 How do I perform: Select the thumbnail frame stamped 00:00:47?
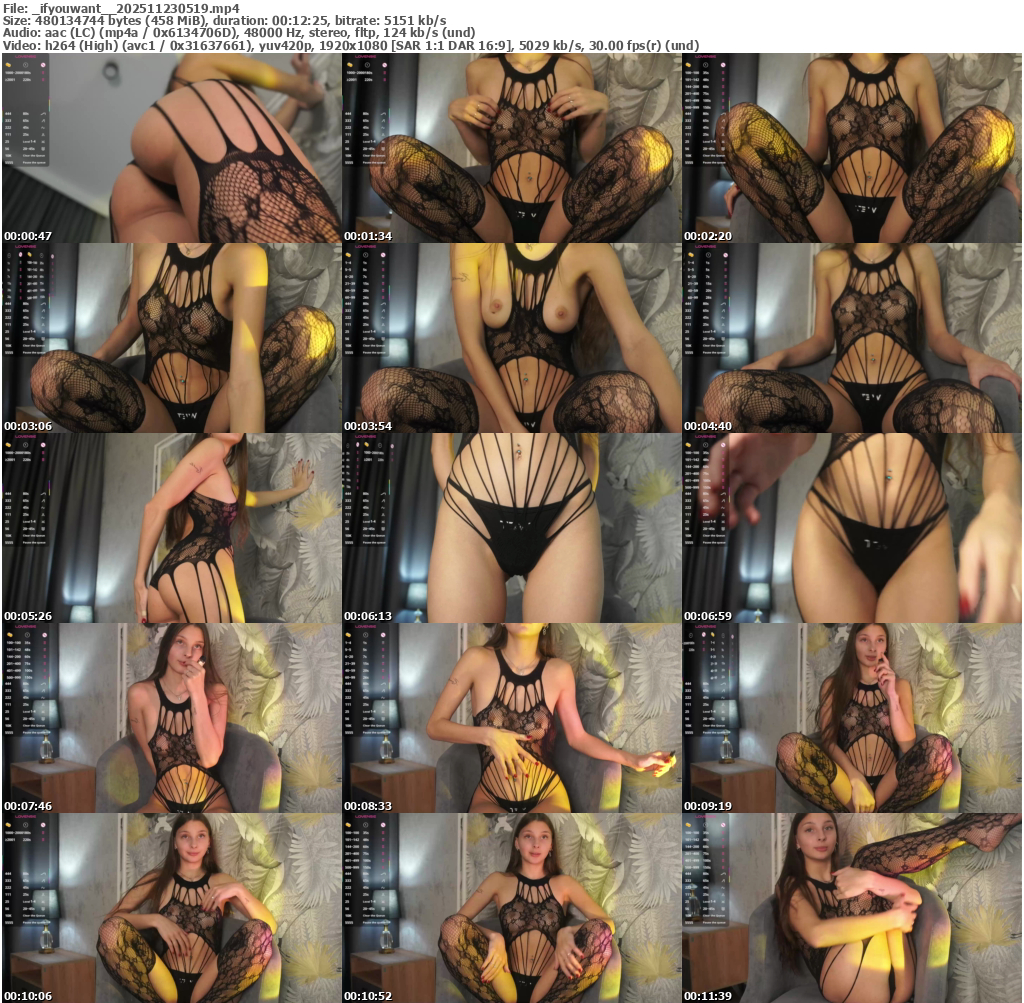172,148
